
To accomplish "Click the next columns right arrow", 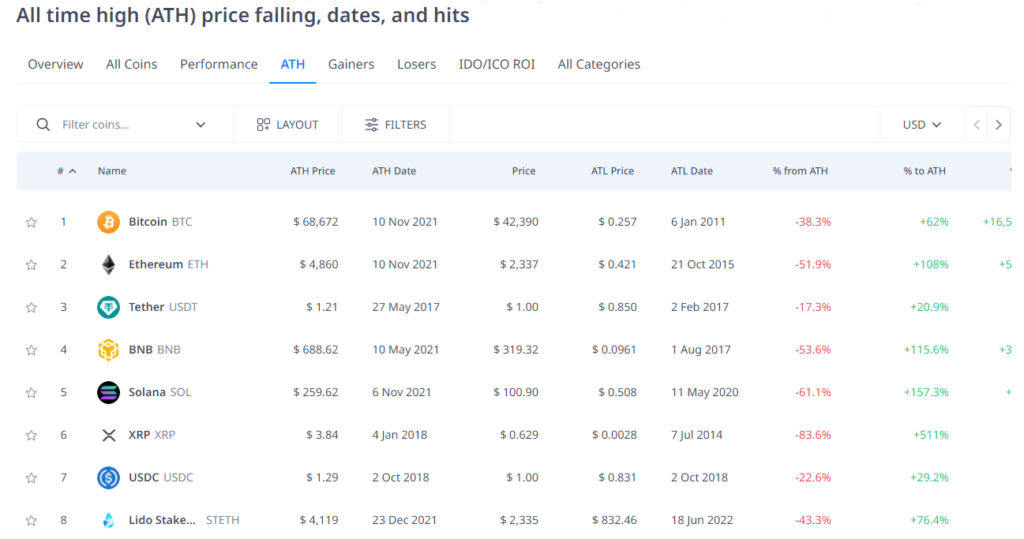I will pyautogui.click(x=999, y=124).
